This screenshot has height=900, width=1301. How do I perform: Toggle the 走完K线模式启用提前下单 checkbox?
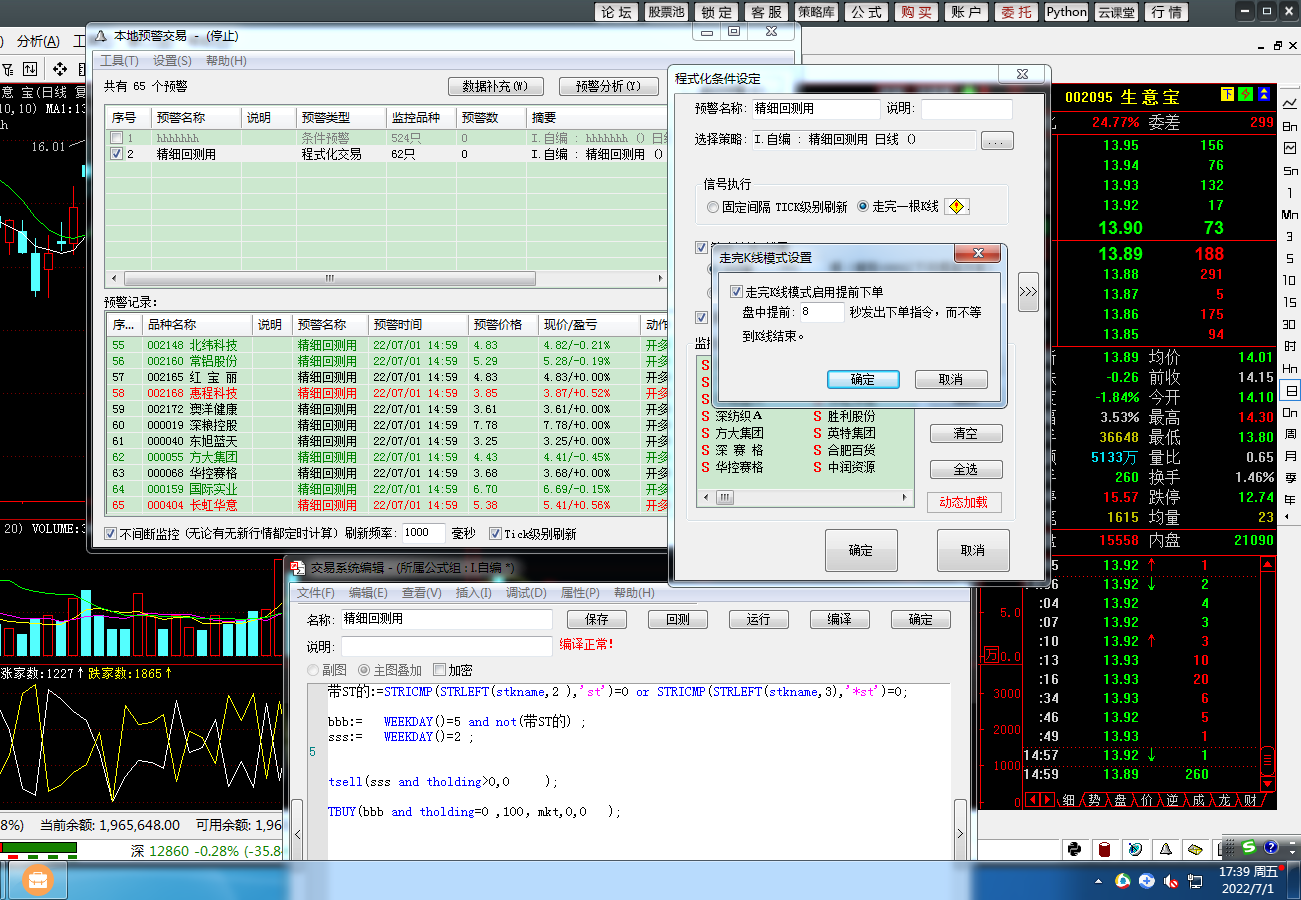[x=737, y=292]
